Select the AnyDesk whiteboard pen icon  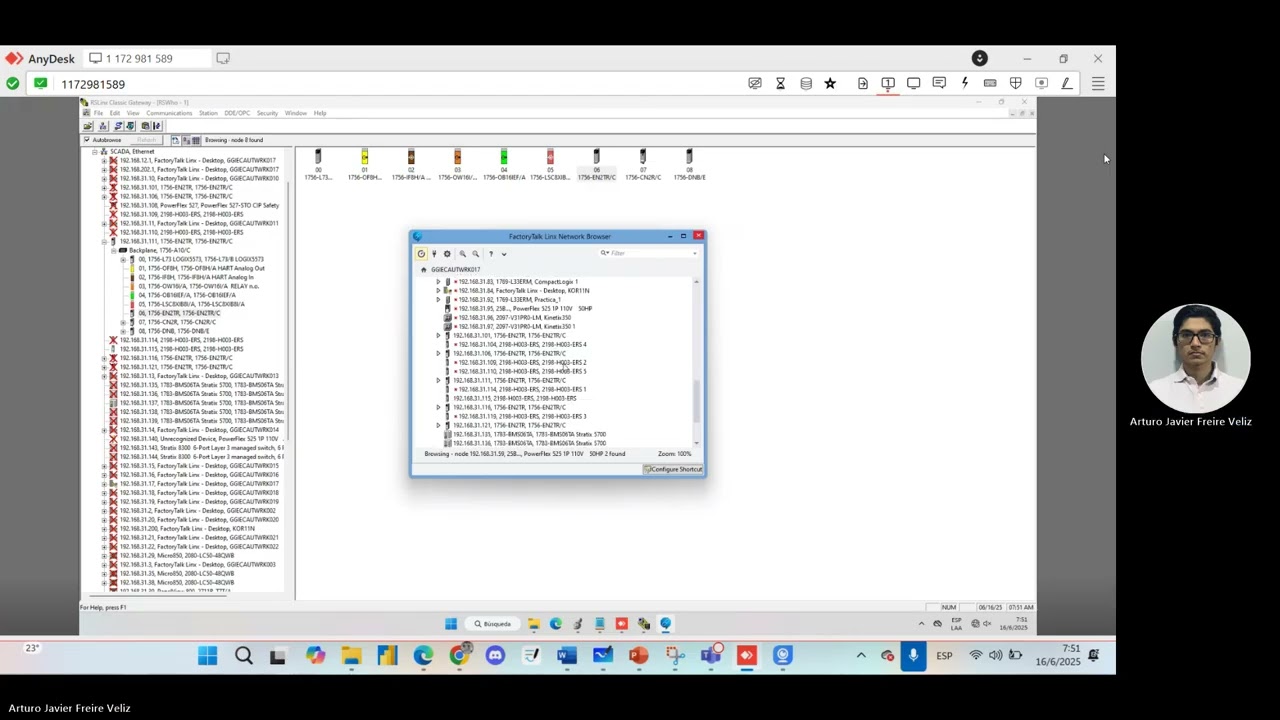coord(1067,84)
